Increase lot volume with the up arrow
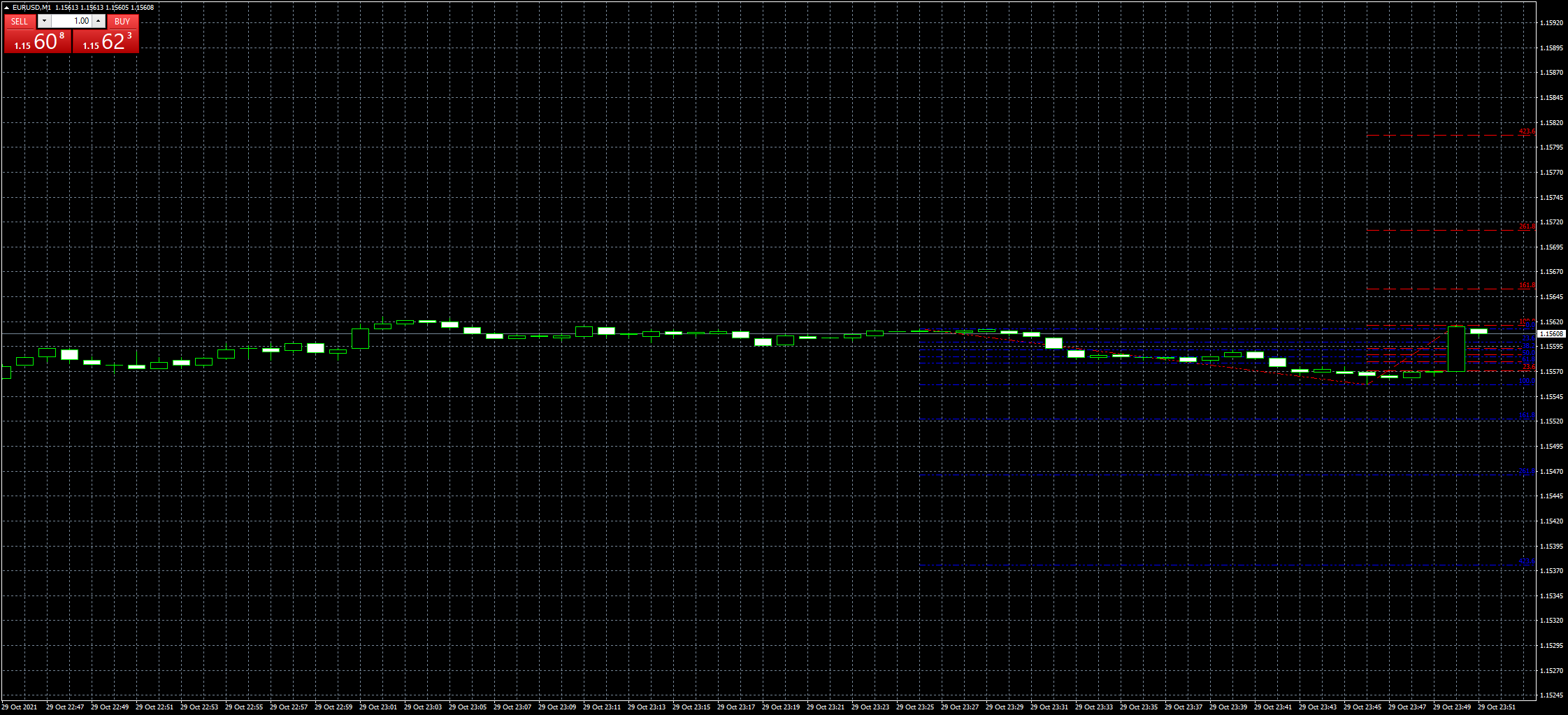 (99, 21)
